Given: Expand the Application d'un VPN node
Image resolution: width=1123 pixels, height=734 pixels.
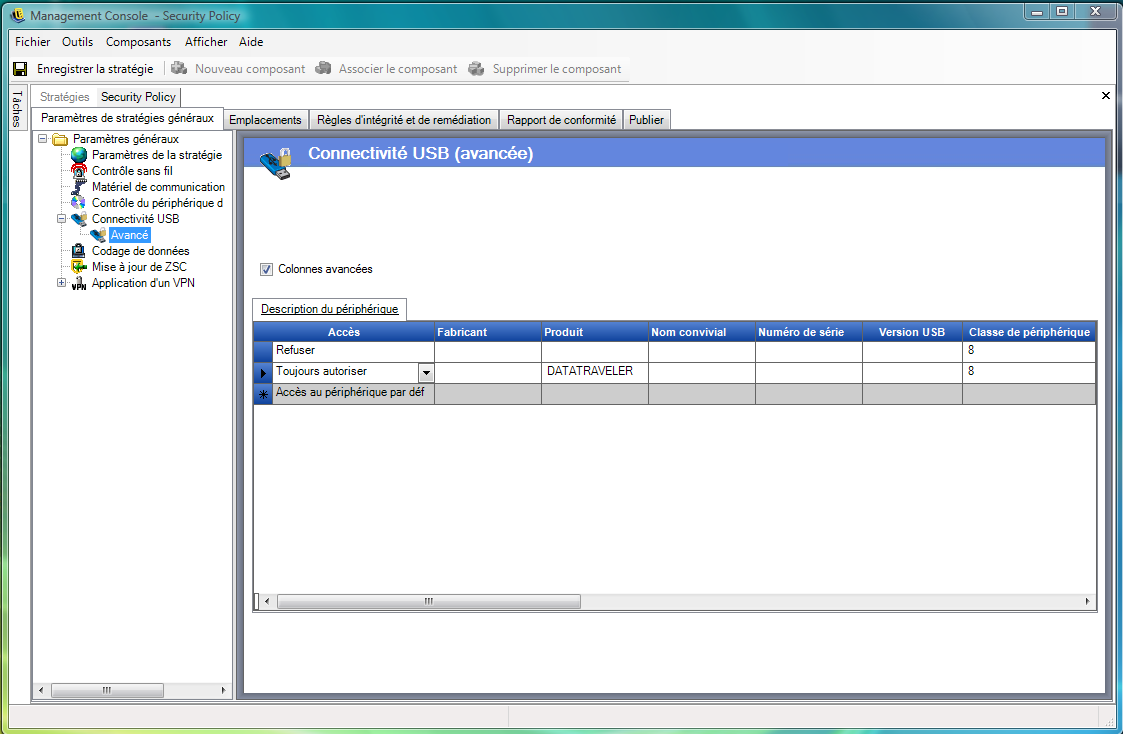Looking at the screenshot, I should point(62,283).
